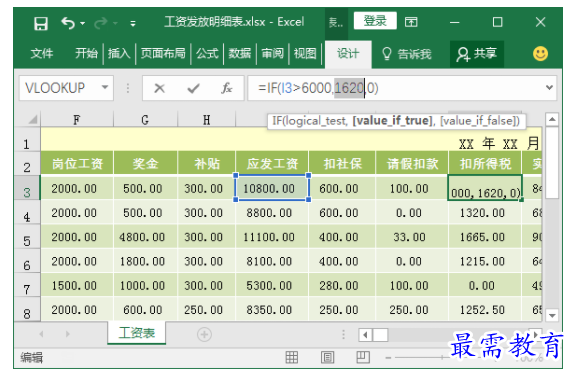Click value_if_true in the function tooltip

(394, 120)
